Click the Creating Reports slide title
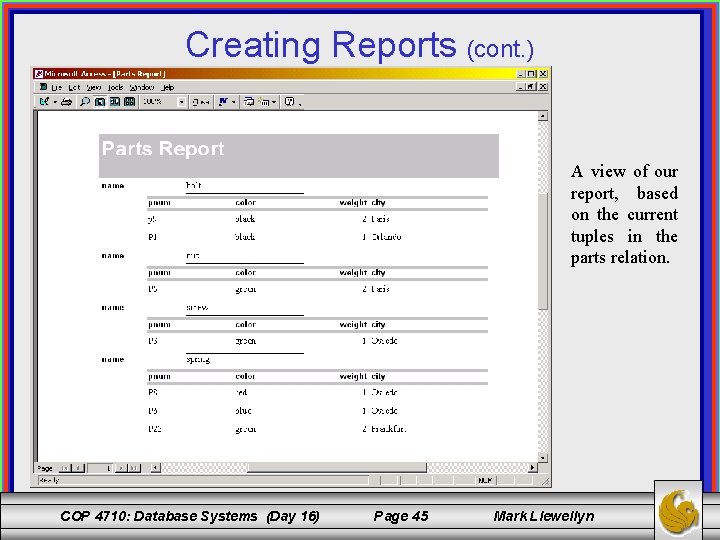The width and height of the screenshot is (720, 540). [x=360, y=45]
